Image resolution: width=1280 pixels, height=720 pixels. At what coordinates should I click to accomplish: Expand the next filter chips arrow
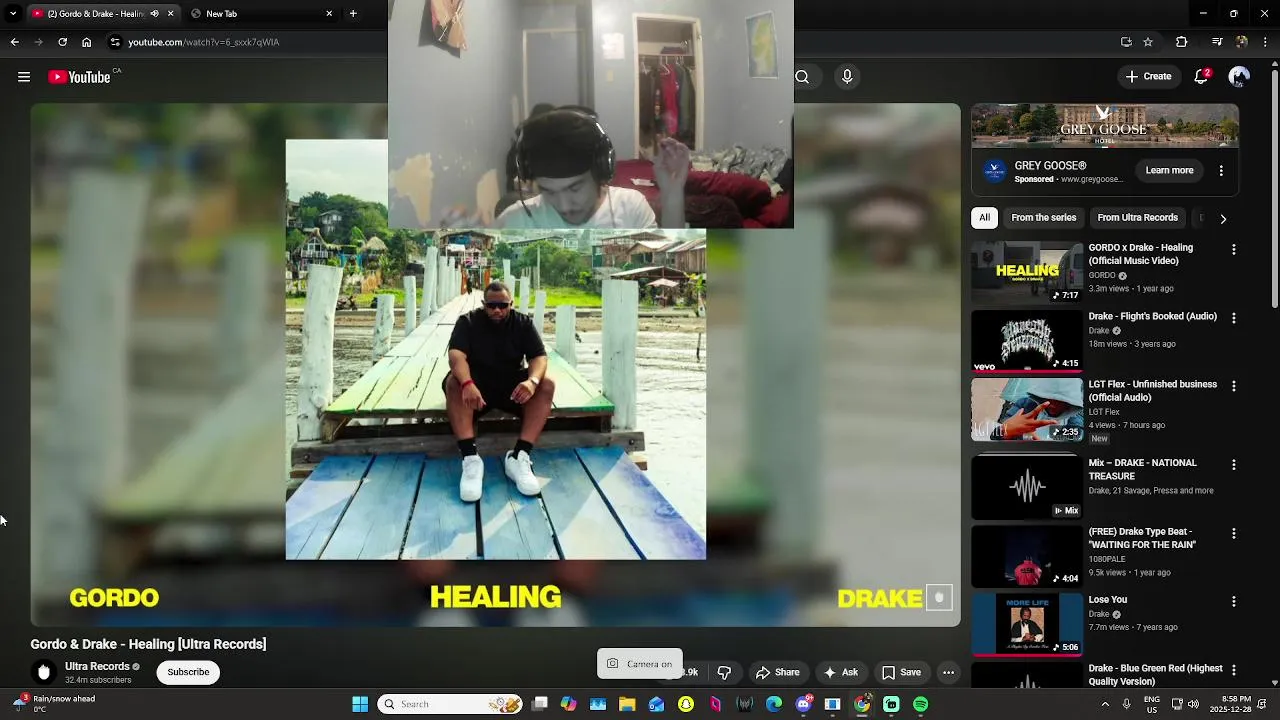coord(1222,218)
